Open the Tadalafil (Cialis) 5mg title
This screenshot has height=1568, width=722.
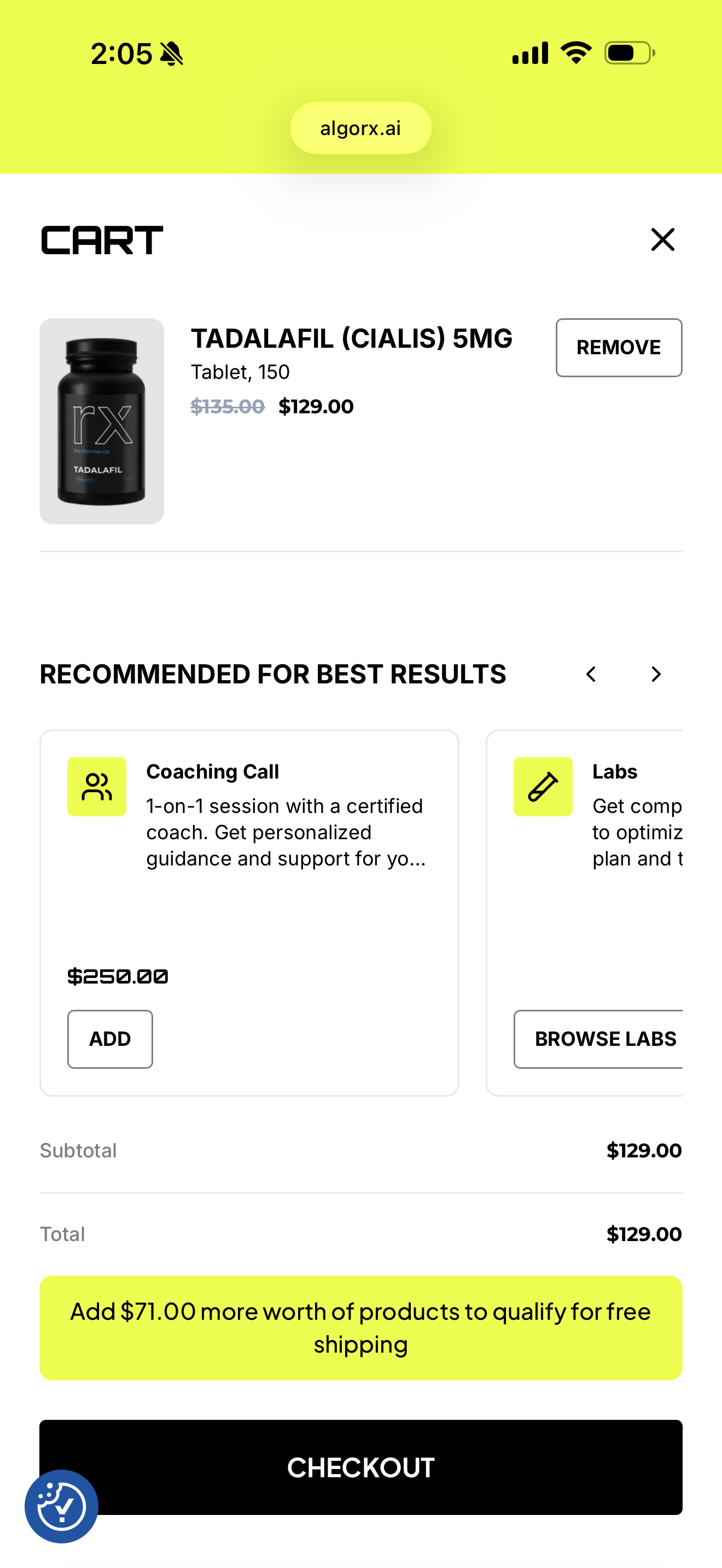click(351, 338)
